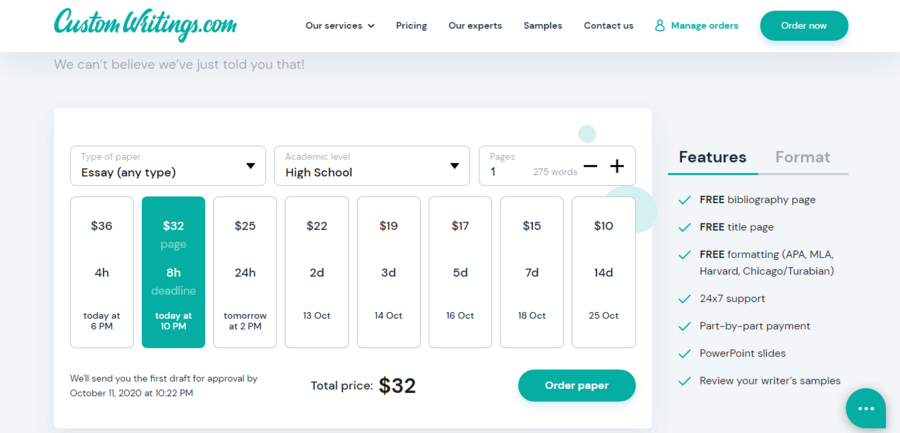Open the Pricing page
The height and width of the screenshot is (433, 900).
point(412,26)
